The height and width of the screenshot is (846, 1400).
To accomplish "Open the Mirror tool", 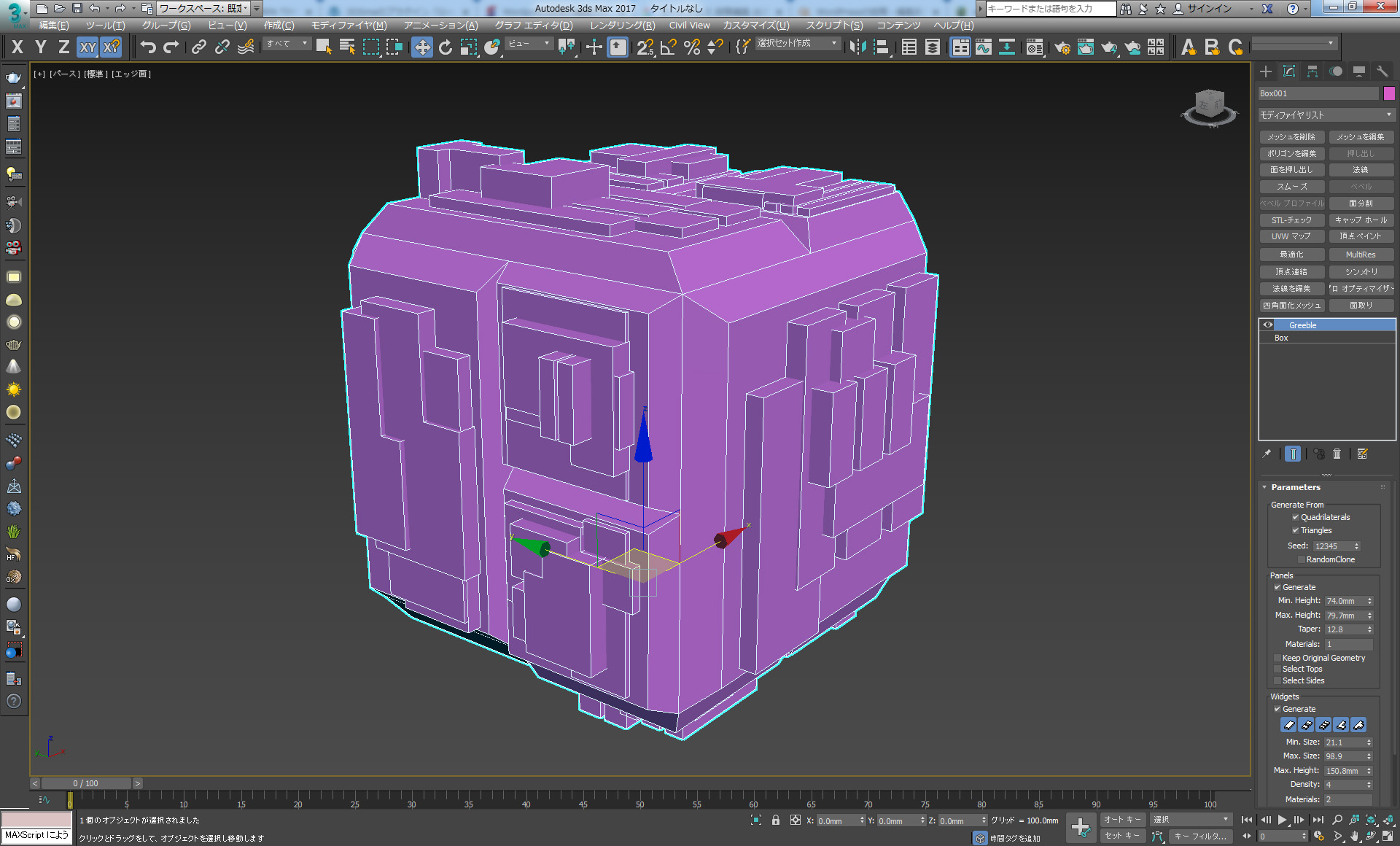I will pos(857,47).
